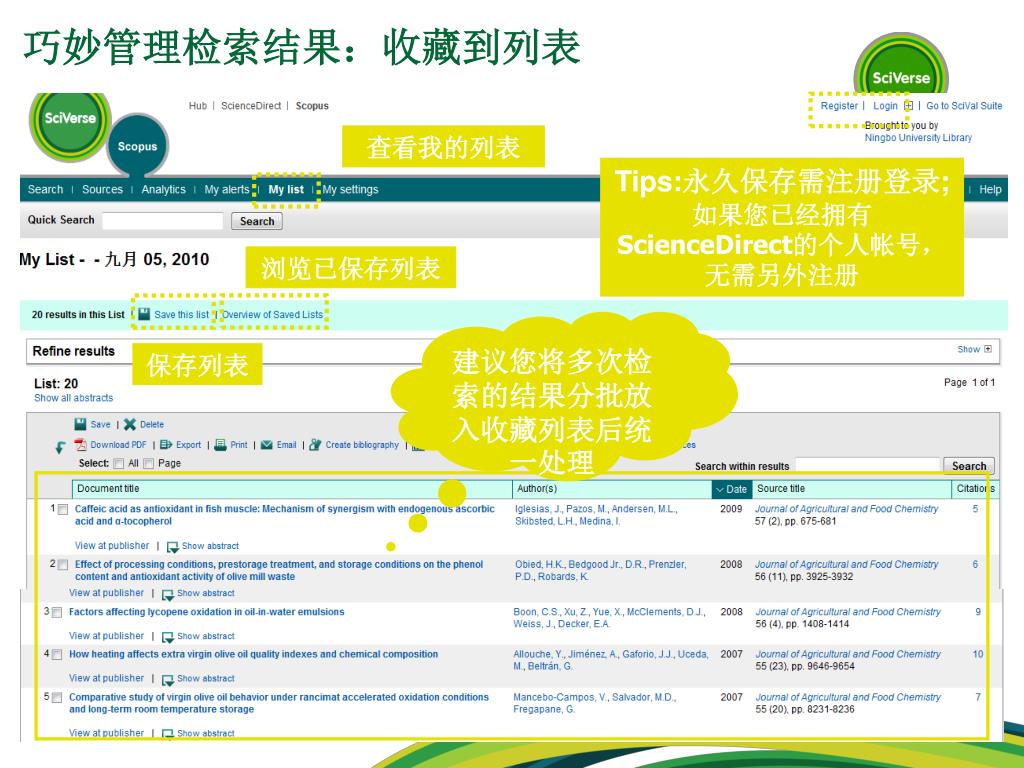
Task: Click the Export icon
Action: coord(166,445)
